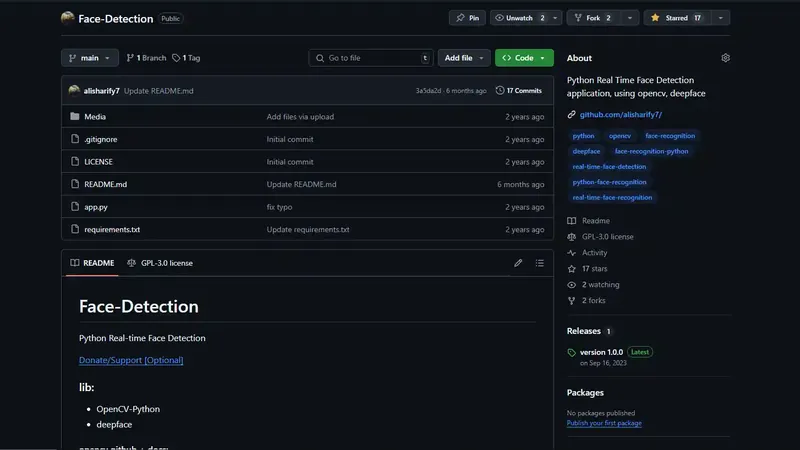This screenshot has width=800, height=450.
Task: Click the branch icon beside 1 Branch
Action: pos(130,58)
